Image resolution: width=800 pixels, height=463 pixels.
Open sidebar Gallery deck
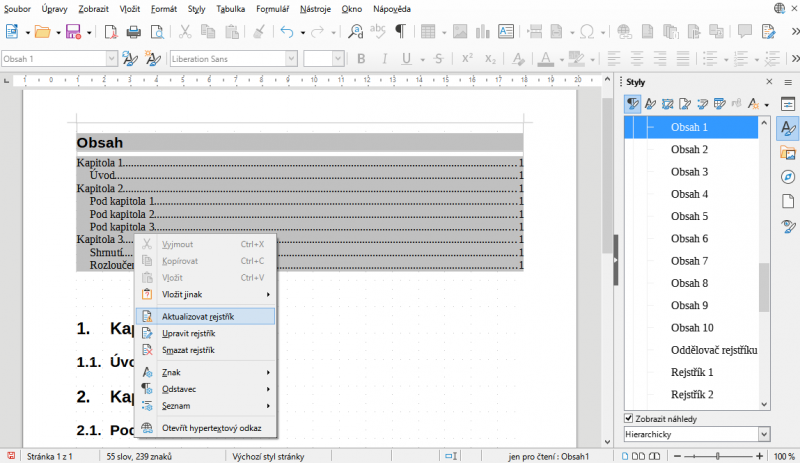pos(788,153)
